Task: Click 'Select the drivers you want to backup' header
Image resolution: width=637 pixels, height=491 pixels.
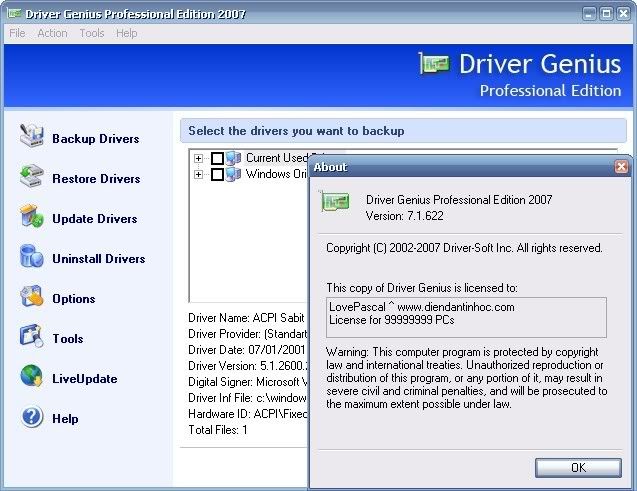Action: [x=296, y=131]
